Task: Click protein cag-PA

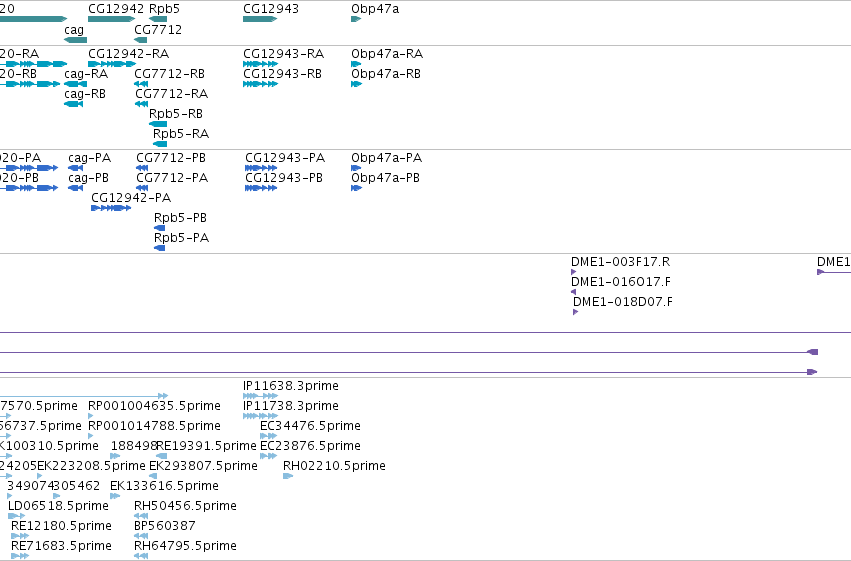Action: coord(90,158)
